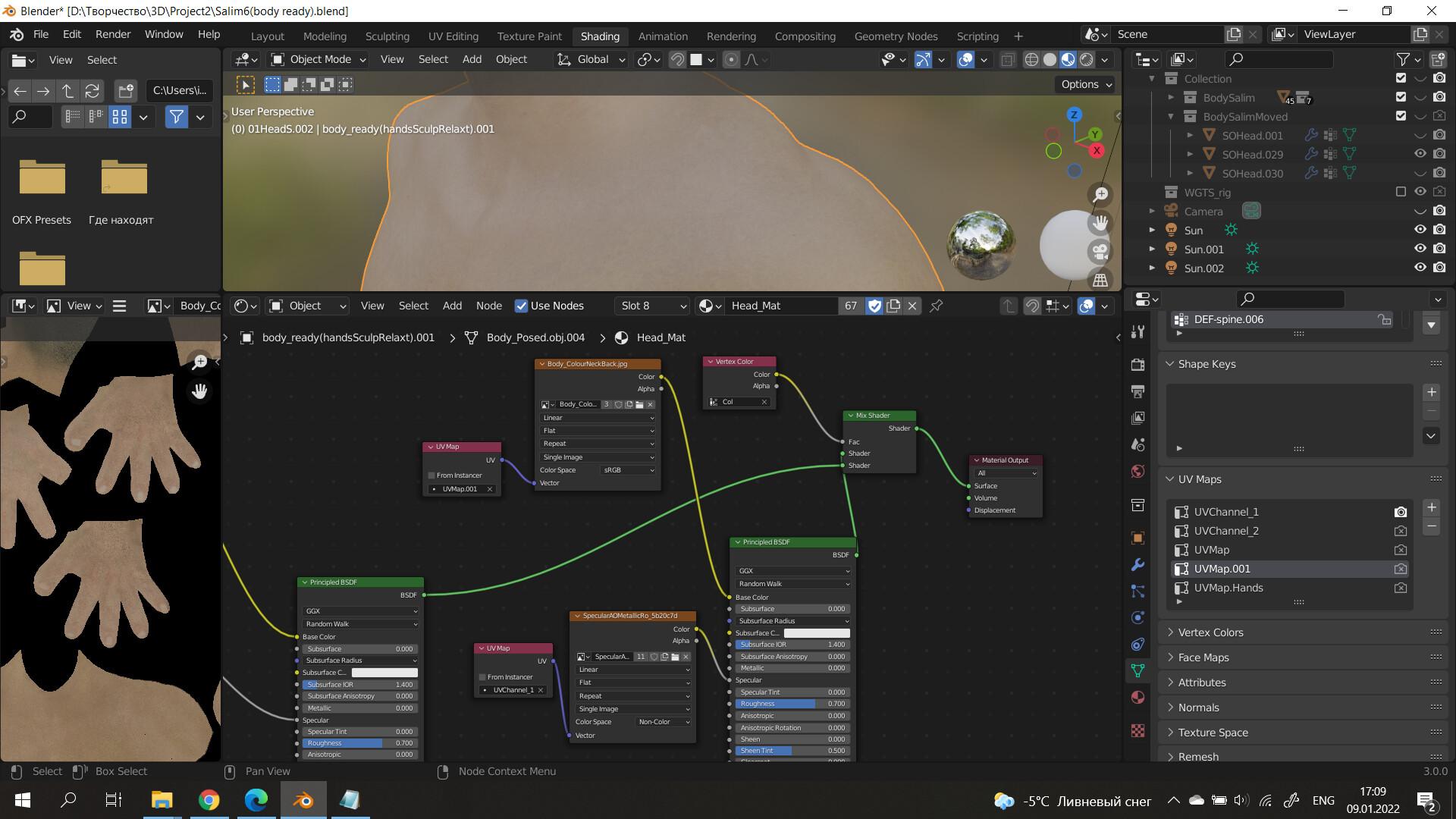Pin the node editor material
Image resolution: width=1456 pixels, height=819 pixels.
(x=937, y=306)
